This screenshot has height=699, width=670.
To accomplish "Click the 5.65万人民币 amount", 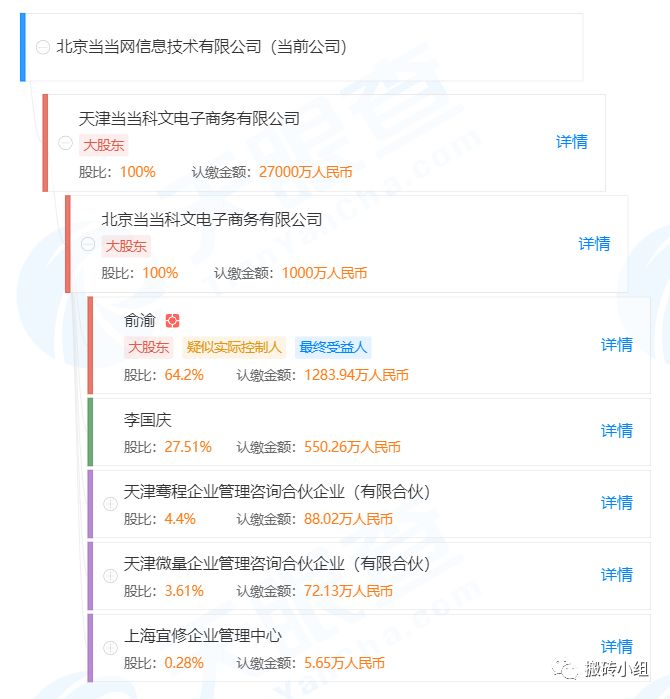I will 344,663.
